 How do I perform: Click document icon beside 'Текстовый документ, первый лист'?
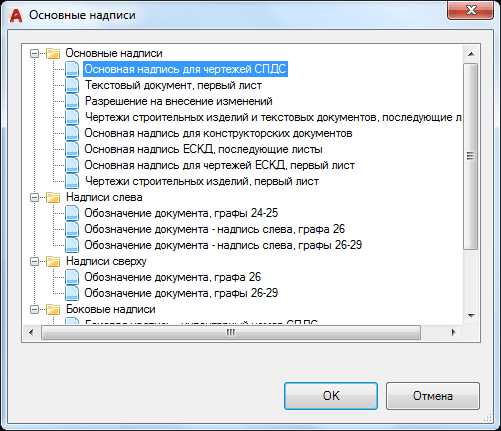coord(72,85)
